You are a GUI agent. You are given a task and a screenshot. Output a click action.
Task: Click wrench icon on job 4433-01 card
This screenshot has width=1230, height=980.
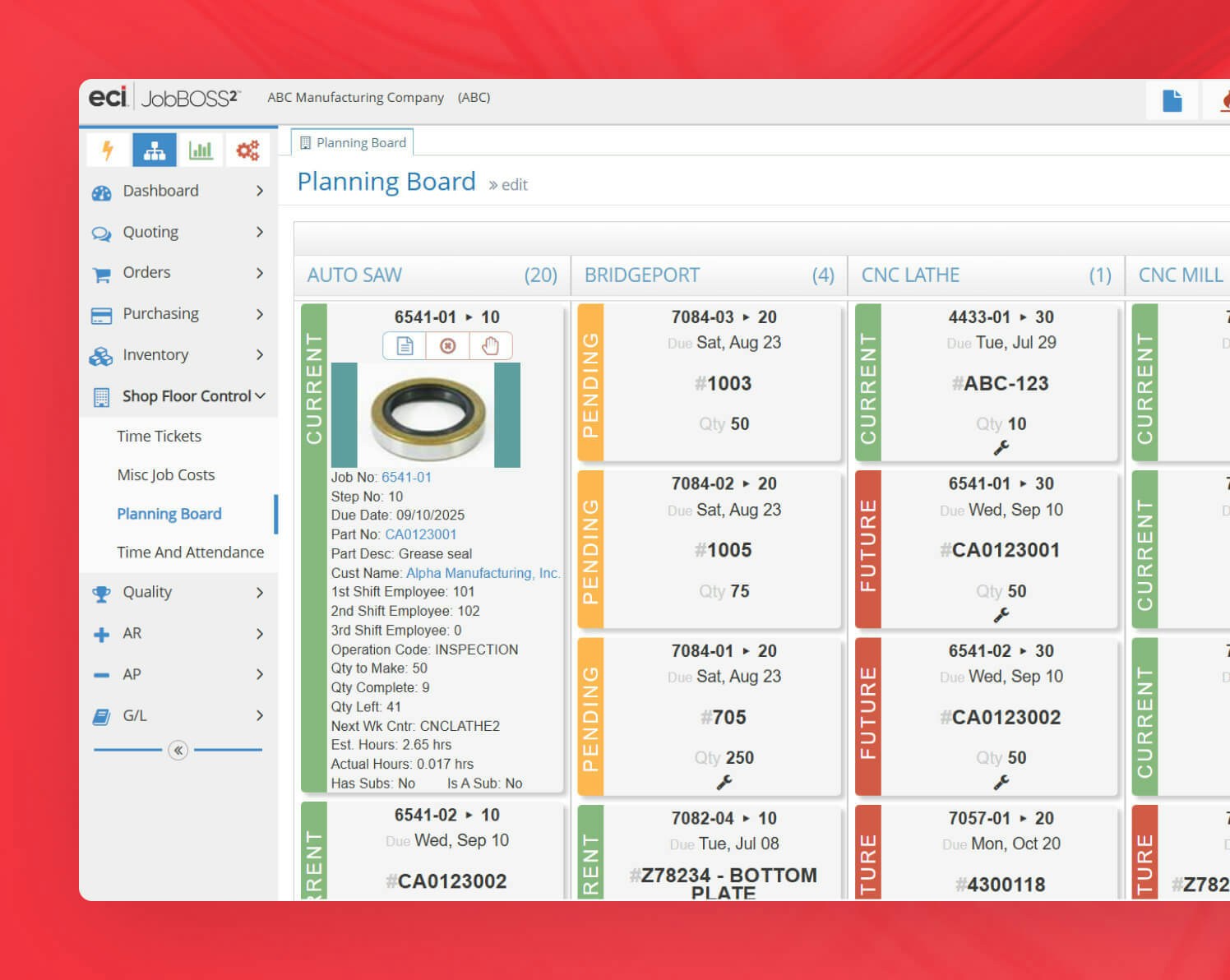point(1001,448)
